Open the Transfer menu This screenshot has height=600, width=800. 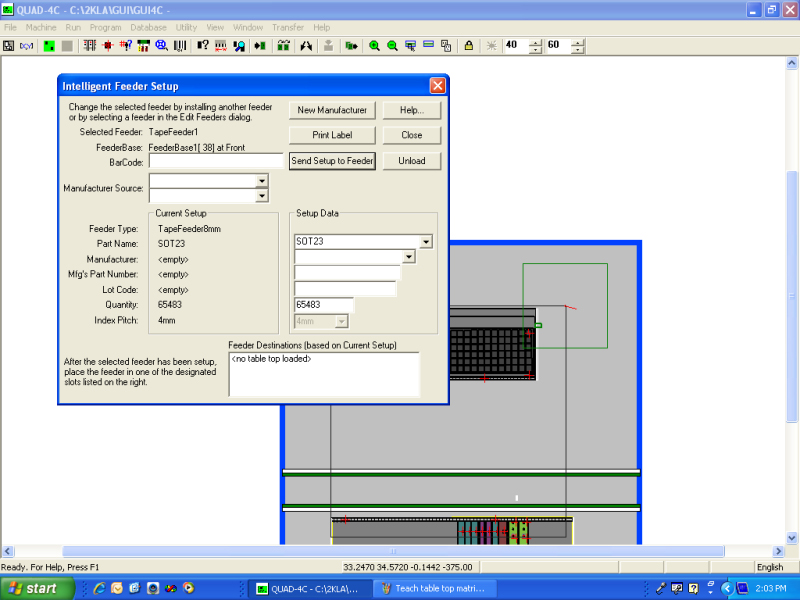288,28
